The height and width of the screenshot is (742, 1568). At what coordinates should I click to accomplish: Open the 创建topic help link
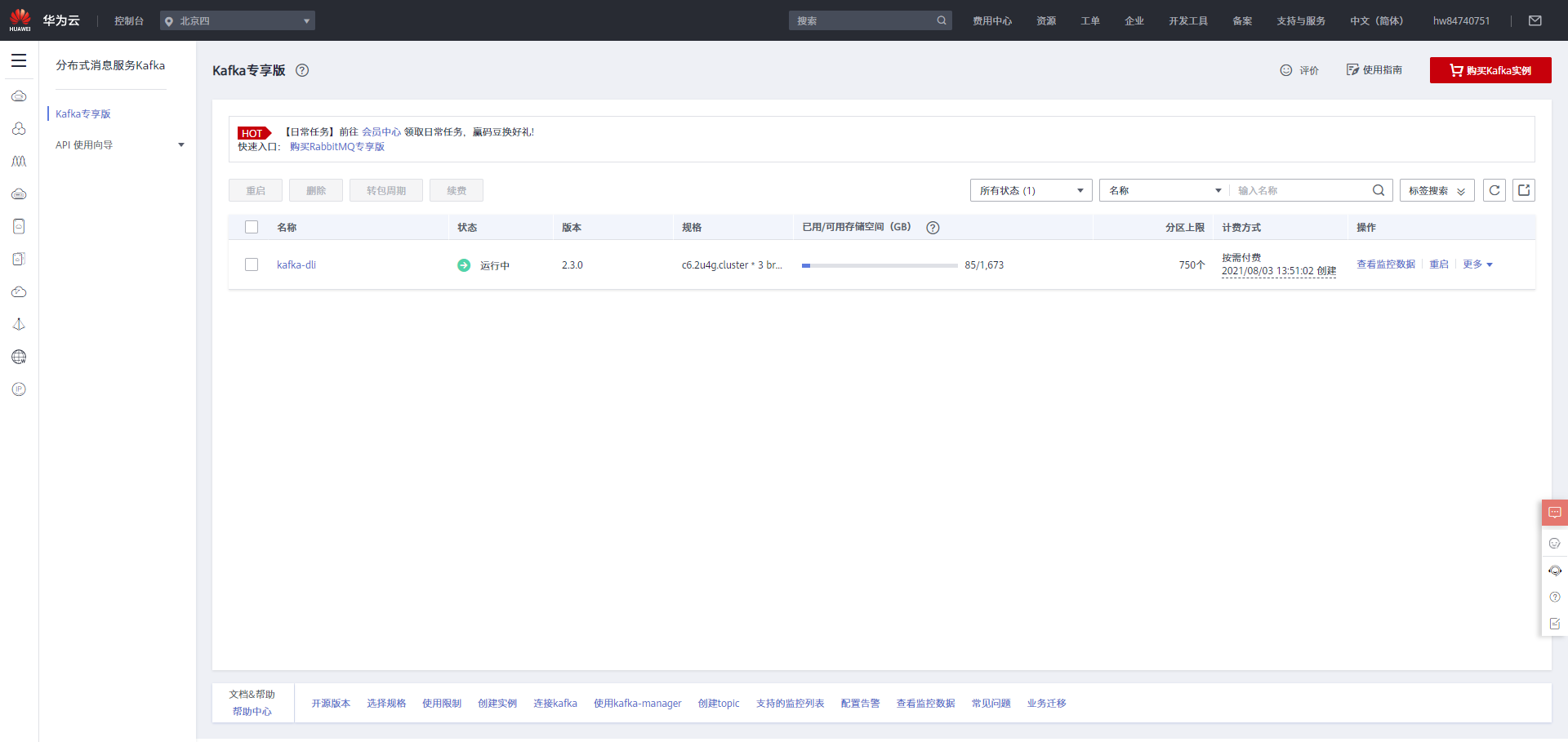719,704
